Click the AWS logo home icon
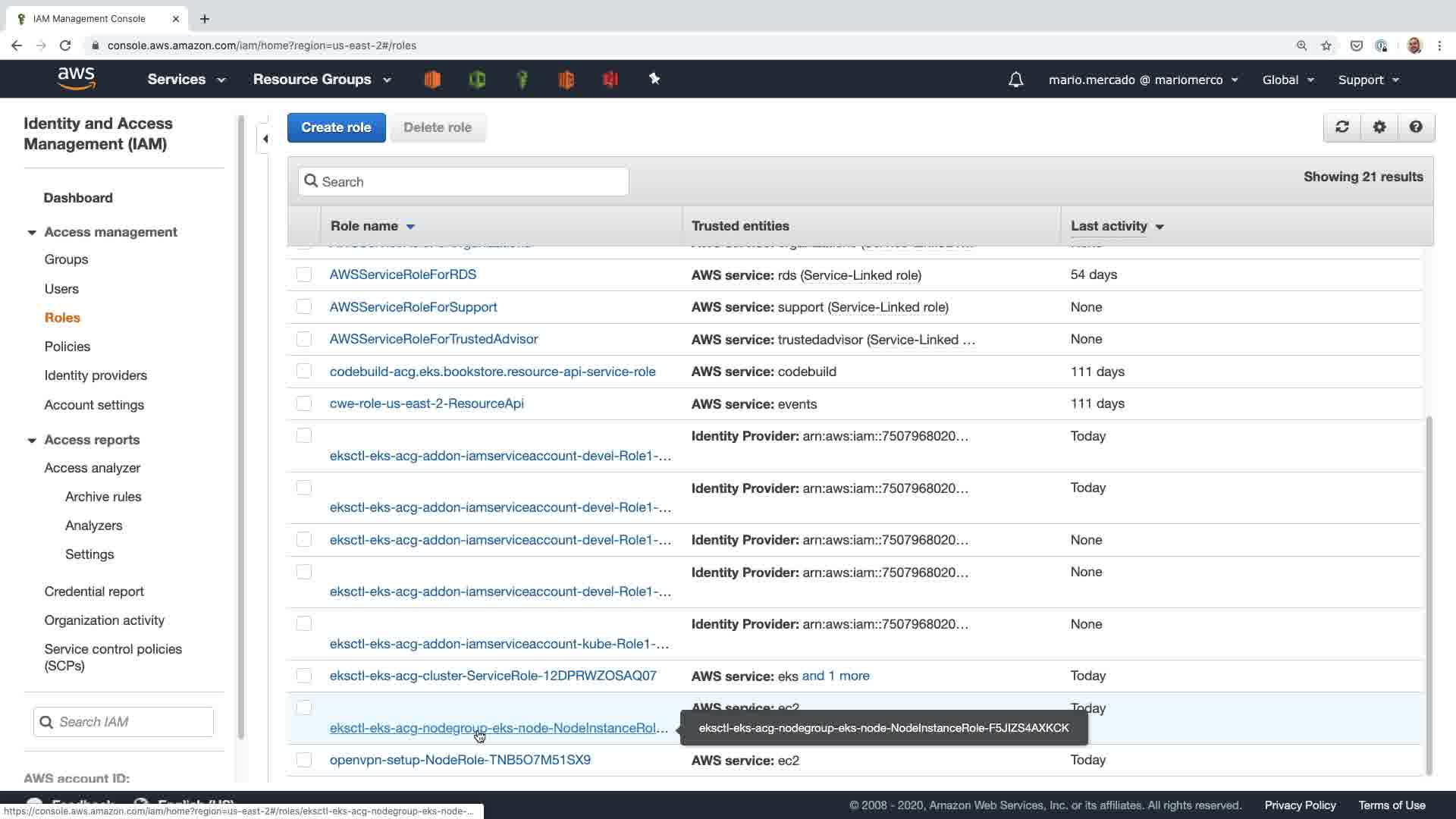The height and width of the screenshot is (819, 1456). [76, 78]
